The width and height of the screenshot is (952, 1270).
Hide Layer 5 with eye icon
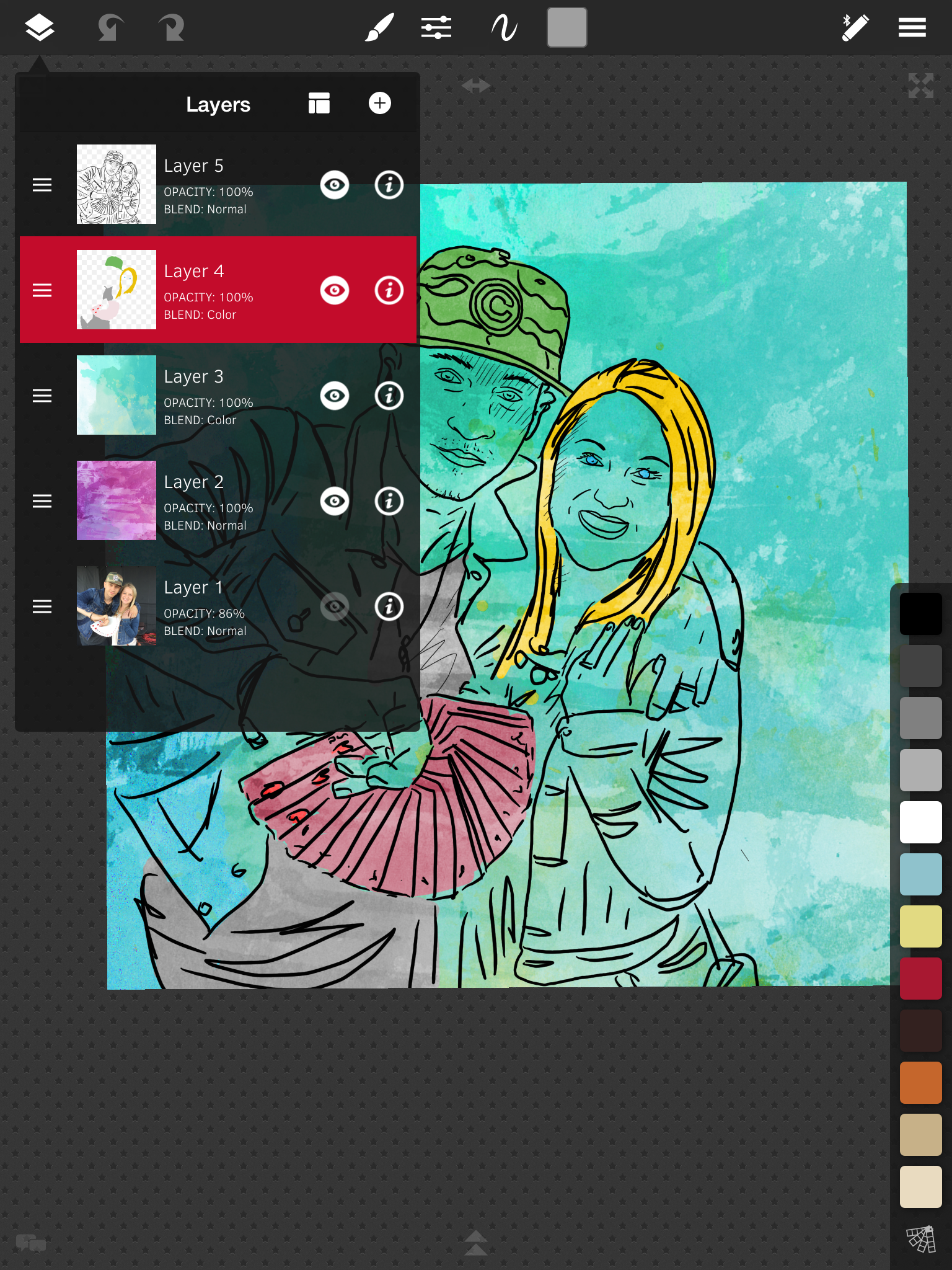pos(335,185)
